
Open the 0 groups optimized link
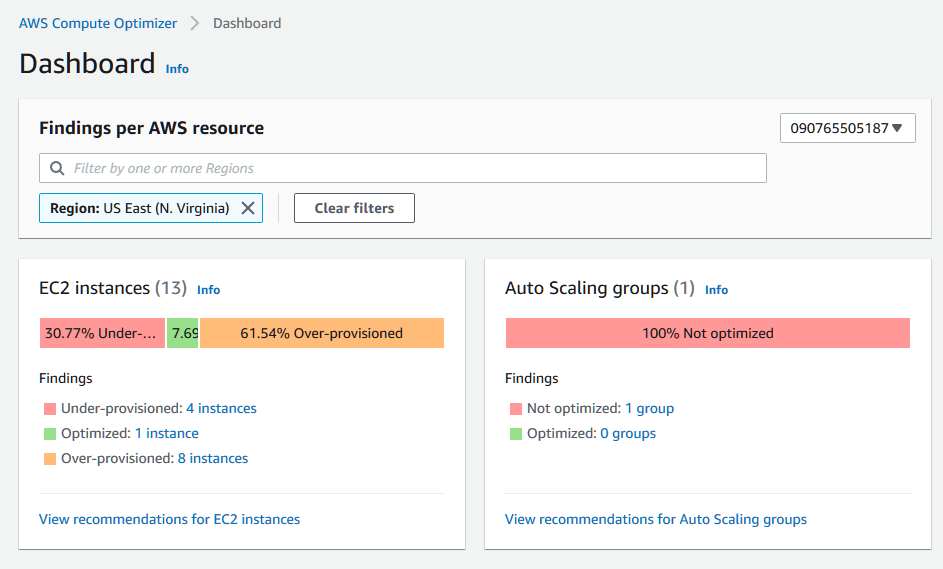(x=628, y=433)
